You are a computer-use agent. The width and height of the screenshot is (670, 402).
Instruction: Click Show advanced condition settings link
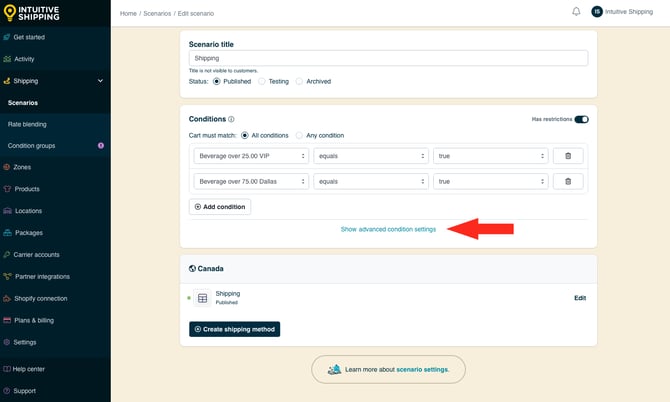388,229
